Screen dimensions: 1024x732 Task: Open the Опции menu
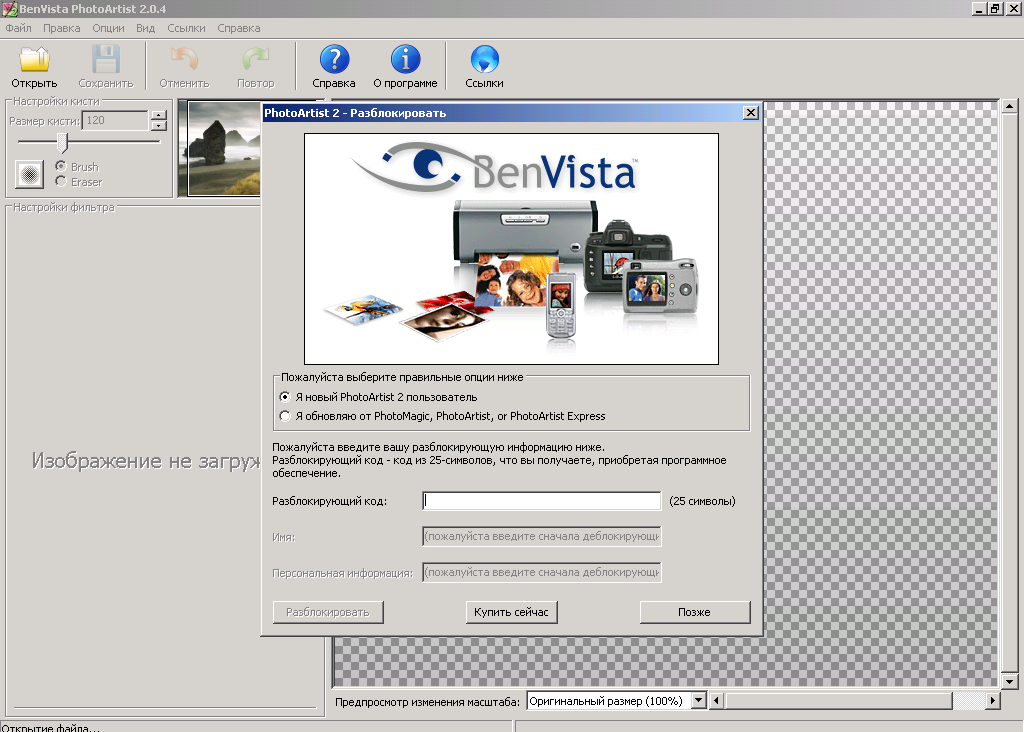(108, 28)
